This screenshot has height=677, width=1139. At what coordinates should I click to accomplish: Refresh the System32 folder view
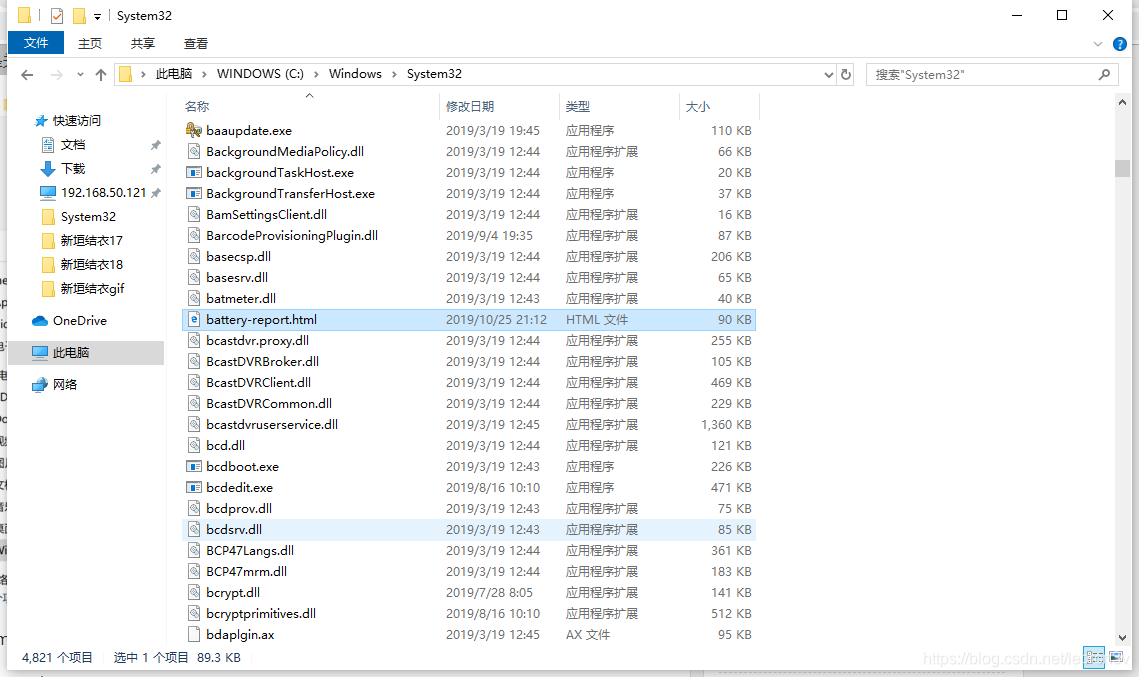(846, 74)
